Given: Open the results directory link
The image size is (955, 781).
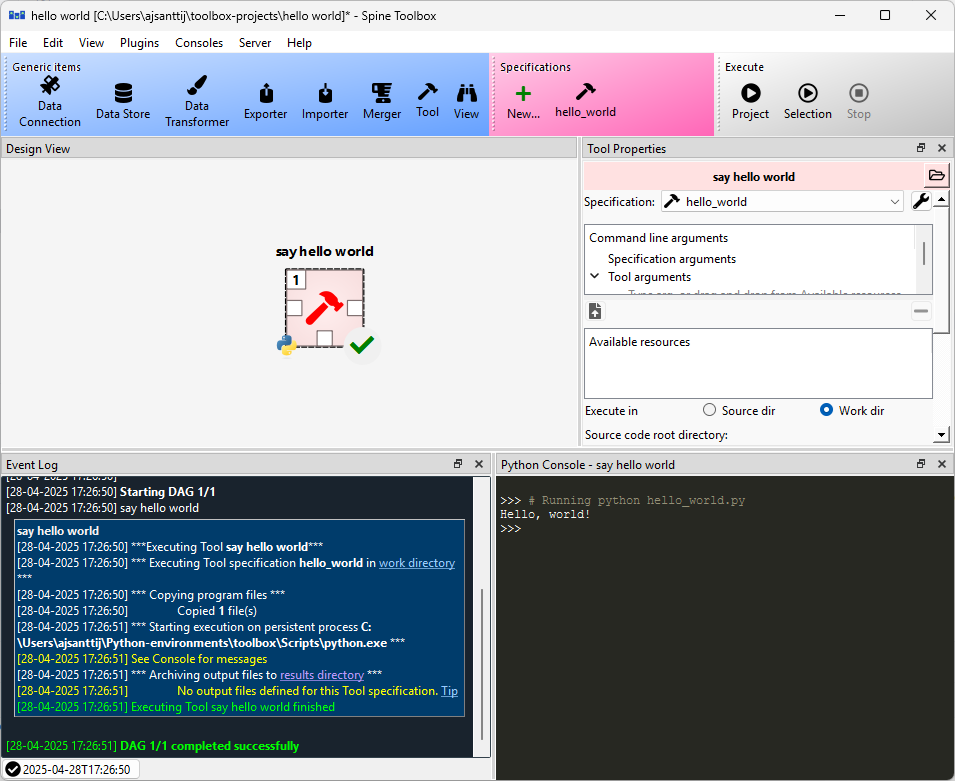Looking at the screenshot, I should click(x=322, y=675).
